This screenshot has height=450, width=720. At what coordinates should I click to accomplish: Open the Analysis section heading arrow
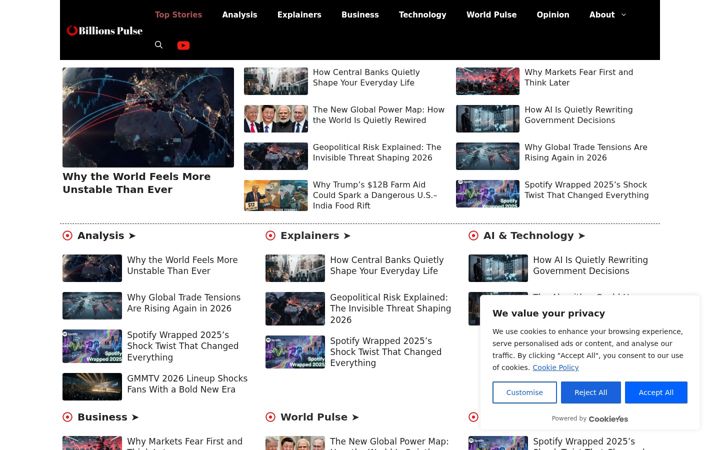pos(132,236)
